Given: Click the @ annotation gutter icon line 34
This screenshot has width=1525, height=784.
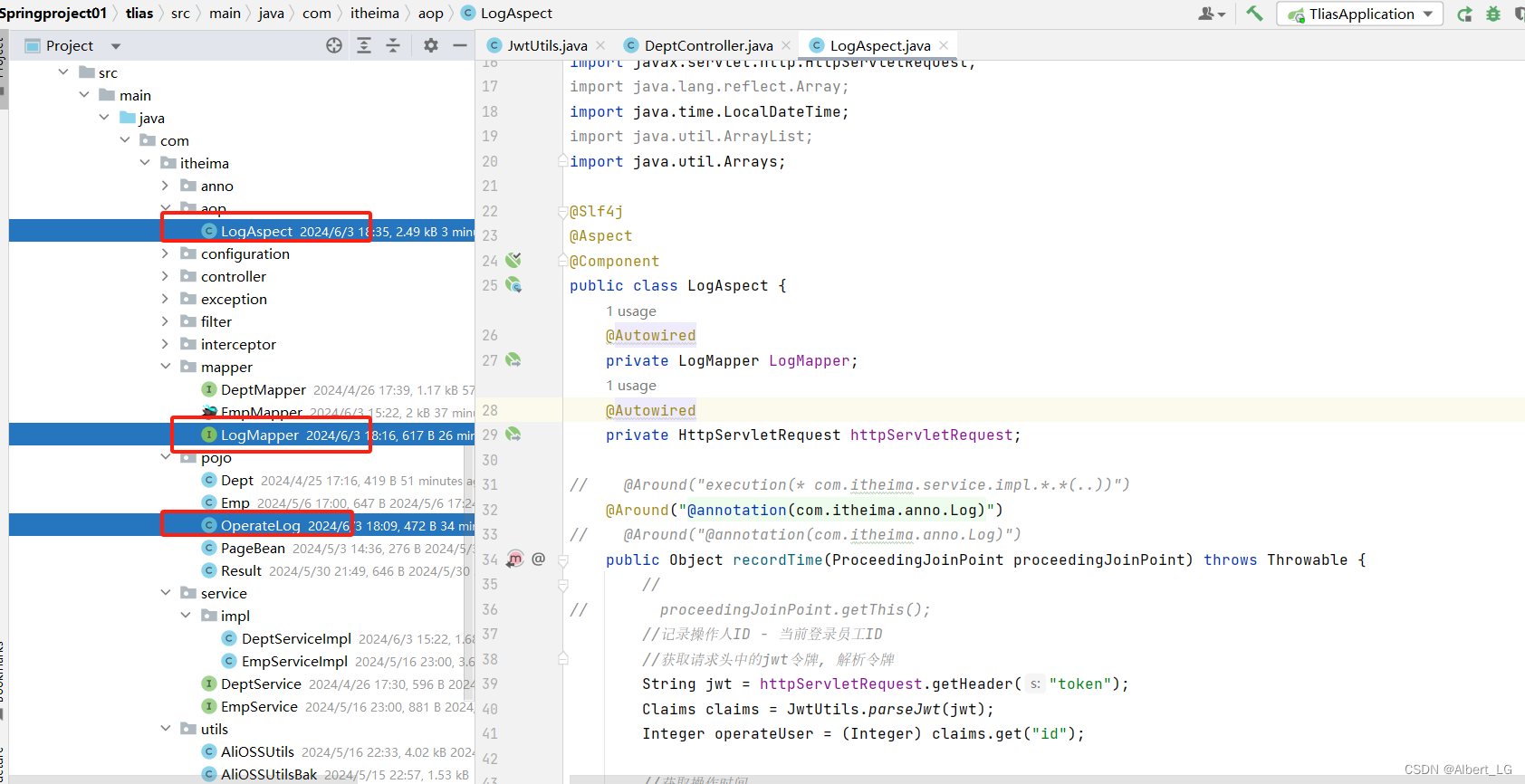Looking at the screenshot, I should [539, 559].
